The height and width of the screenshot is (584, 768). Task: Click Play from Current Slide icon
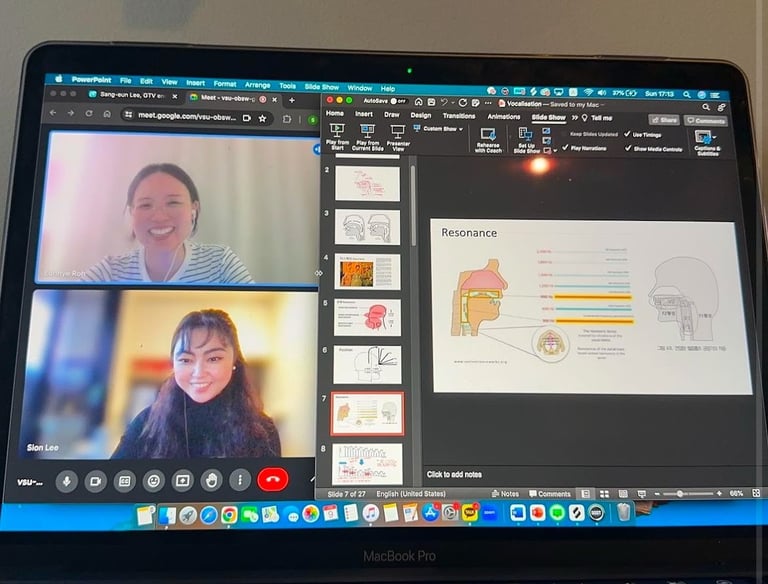367,131
